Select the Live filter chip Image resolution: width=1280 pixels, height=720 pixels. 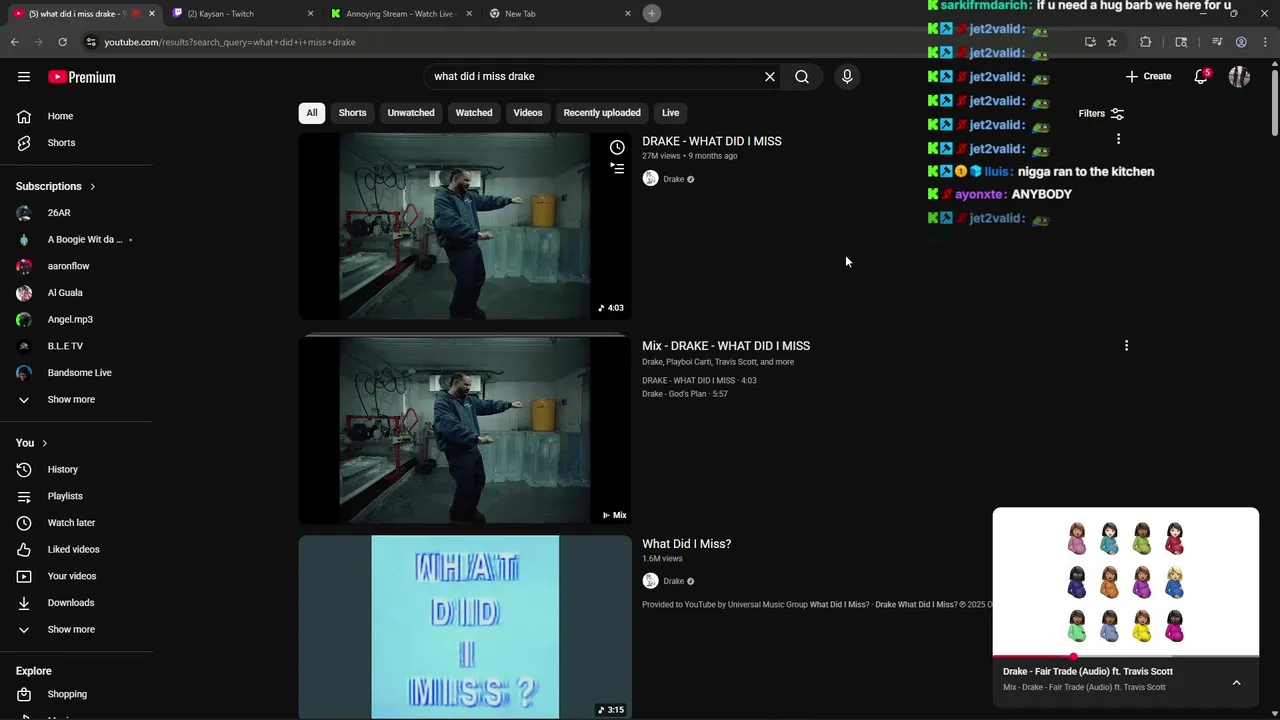[x=670, y=113]
